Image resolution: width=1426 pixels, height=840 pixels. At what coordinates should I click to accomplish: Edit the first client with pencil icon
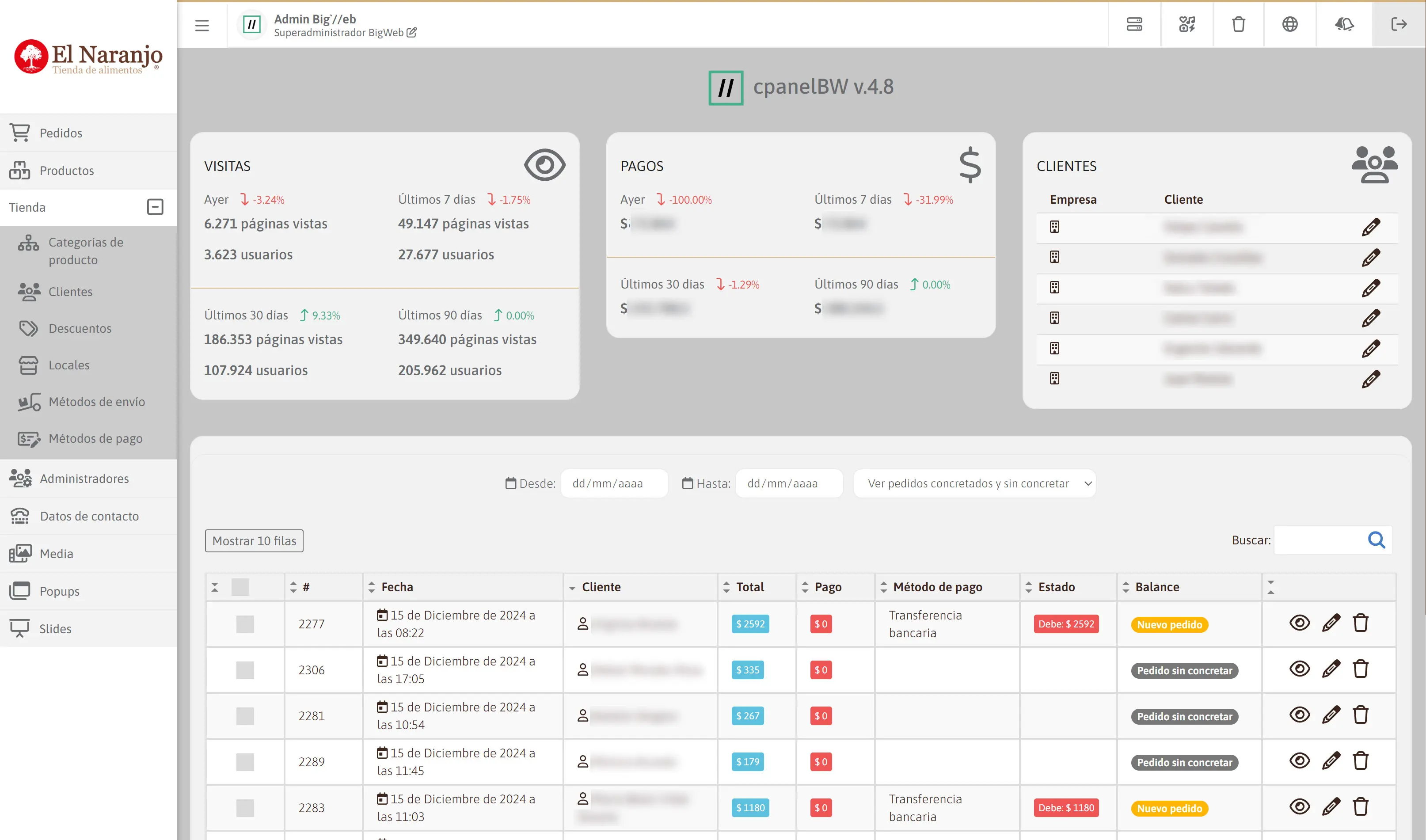[1370, 227]
